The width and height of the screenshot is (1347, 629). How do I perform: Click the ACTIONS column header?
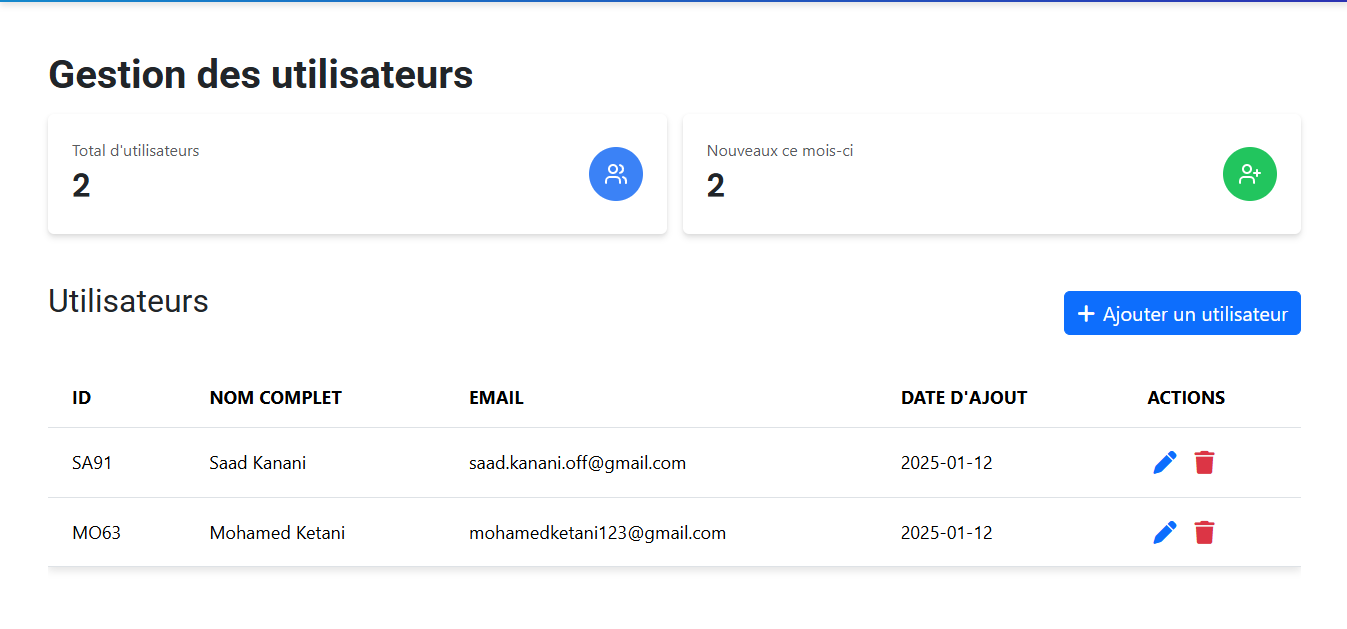pyautogui.click(x=1186, y=397)
